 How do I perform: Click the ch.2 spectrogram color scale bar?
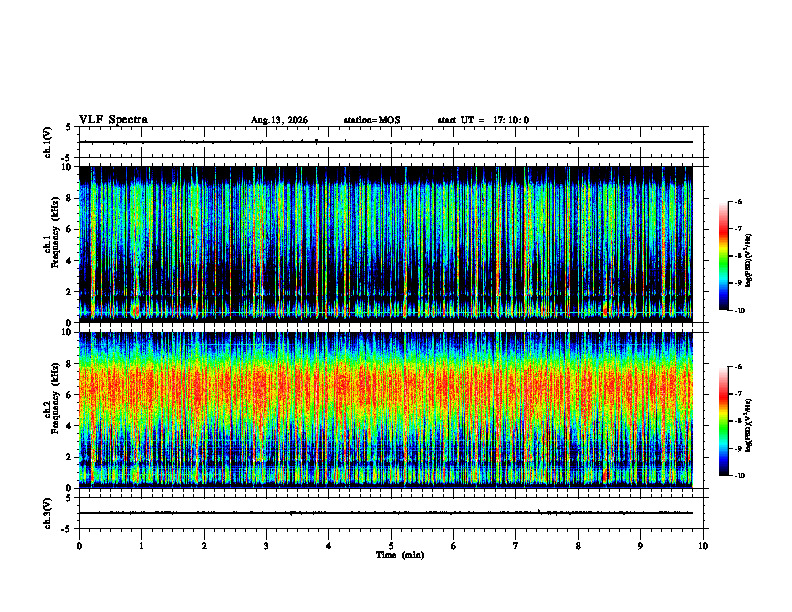[x=724, y=421]
